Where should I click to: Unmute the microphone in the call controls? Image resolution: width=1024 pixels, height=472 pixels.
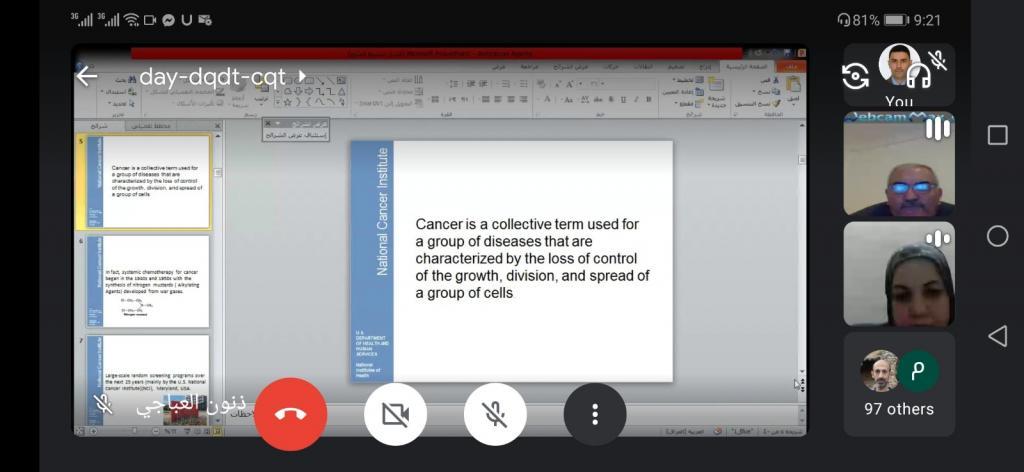495,414
